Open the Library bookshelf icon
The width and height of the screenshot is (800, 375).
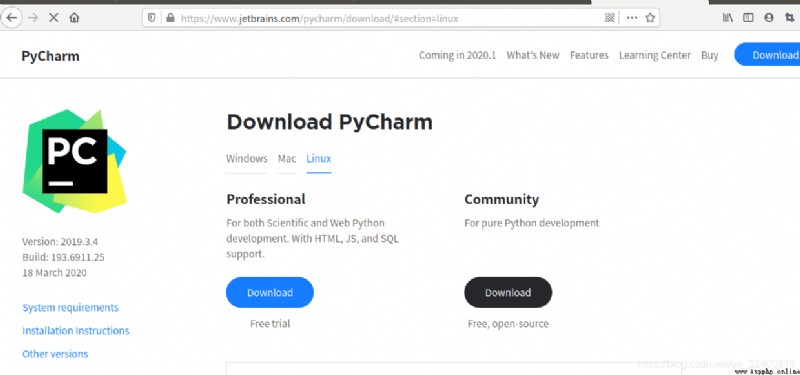coord(728,18)
